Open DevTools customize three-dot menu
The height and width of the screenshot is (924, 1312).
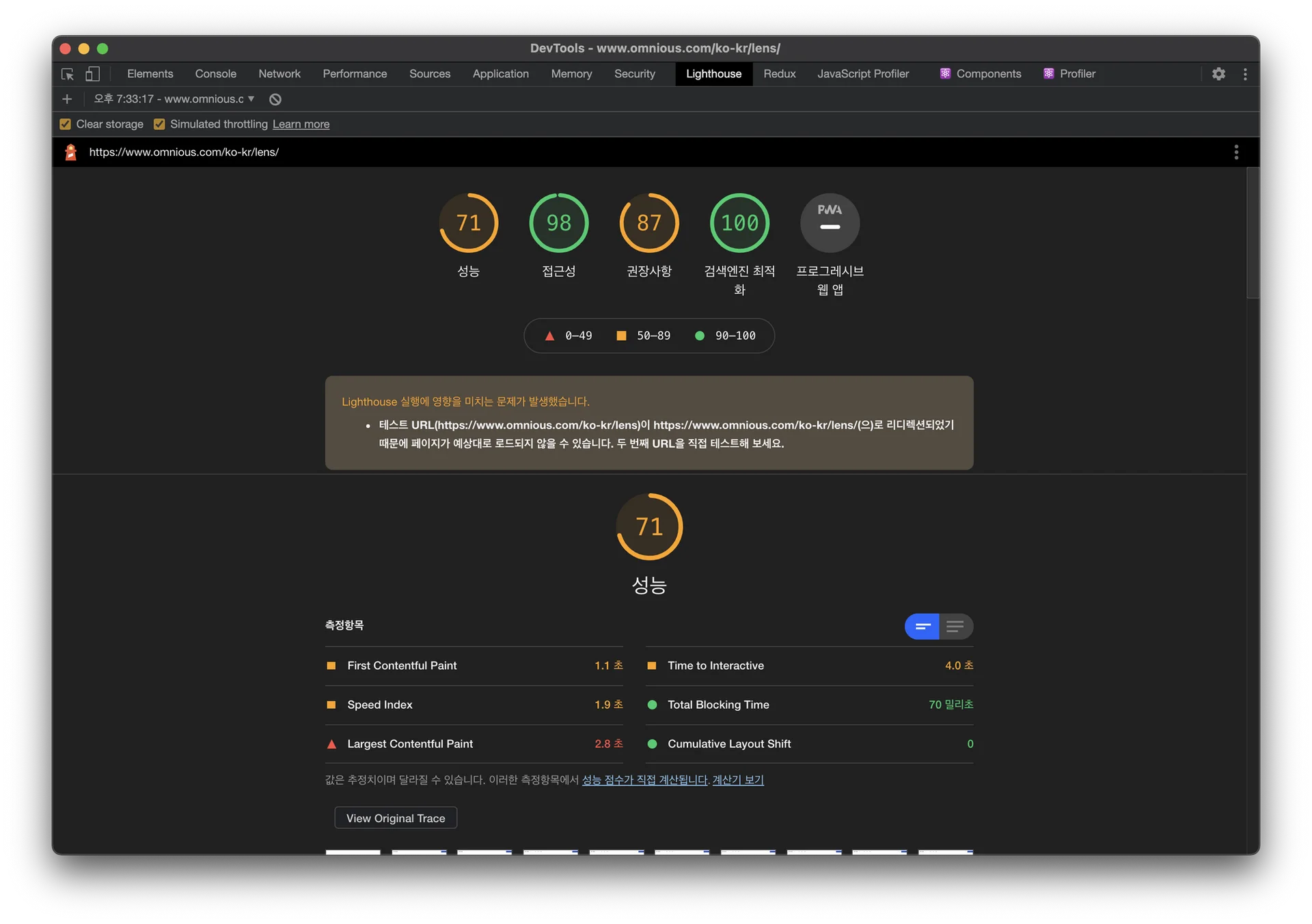point(1245,74)
